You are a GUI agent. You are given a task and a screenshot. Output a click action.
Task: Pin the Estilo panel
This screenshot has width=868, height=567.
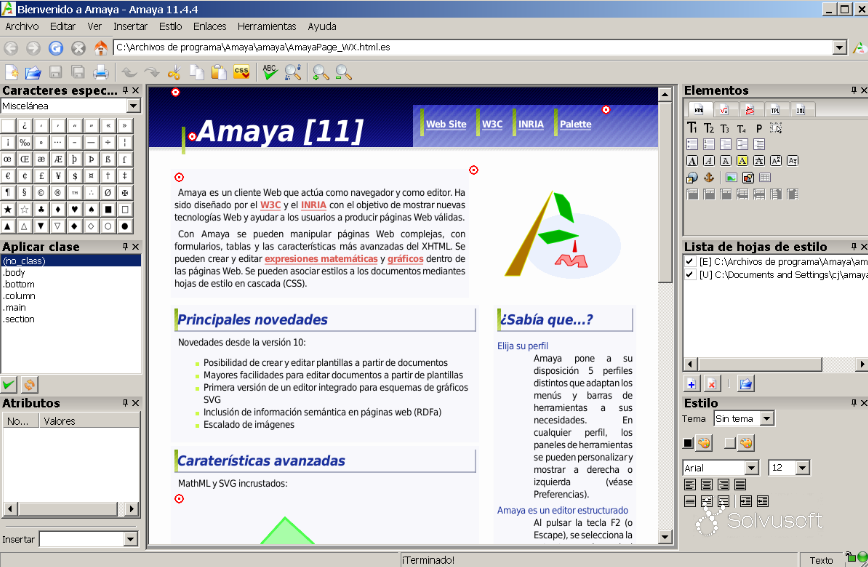[x=854, y=403]
